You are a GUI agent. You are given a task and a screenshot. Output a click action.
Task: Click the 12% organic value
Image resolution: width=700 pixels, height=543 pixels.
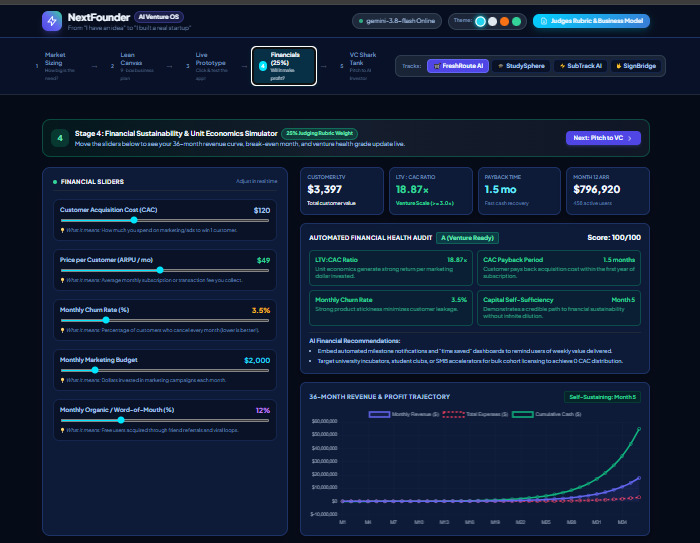(x=262, y=410)
